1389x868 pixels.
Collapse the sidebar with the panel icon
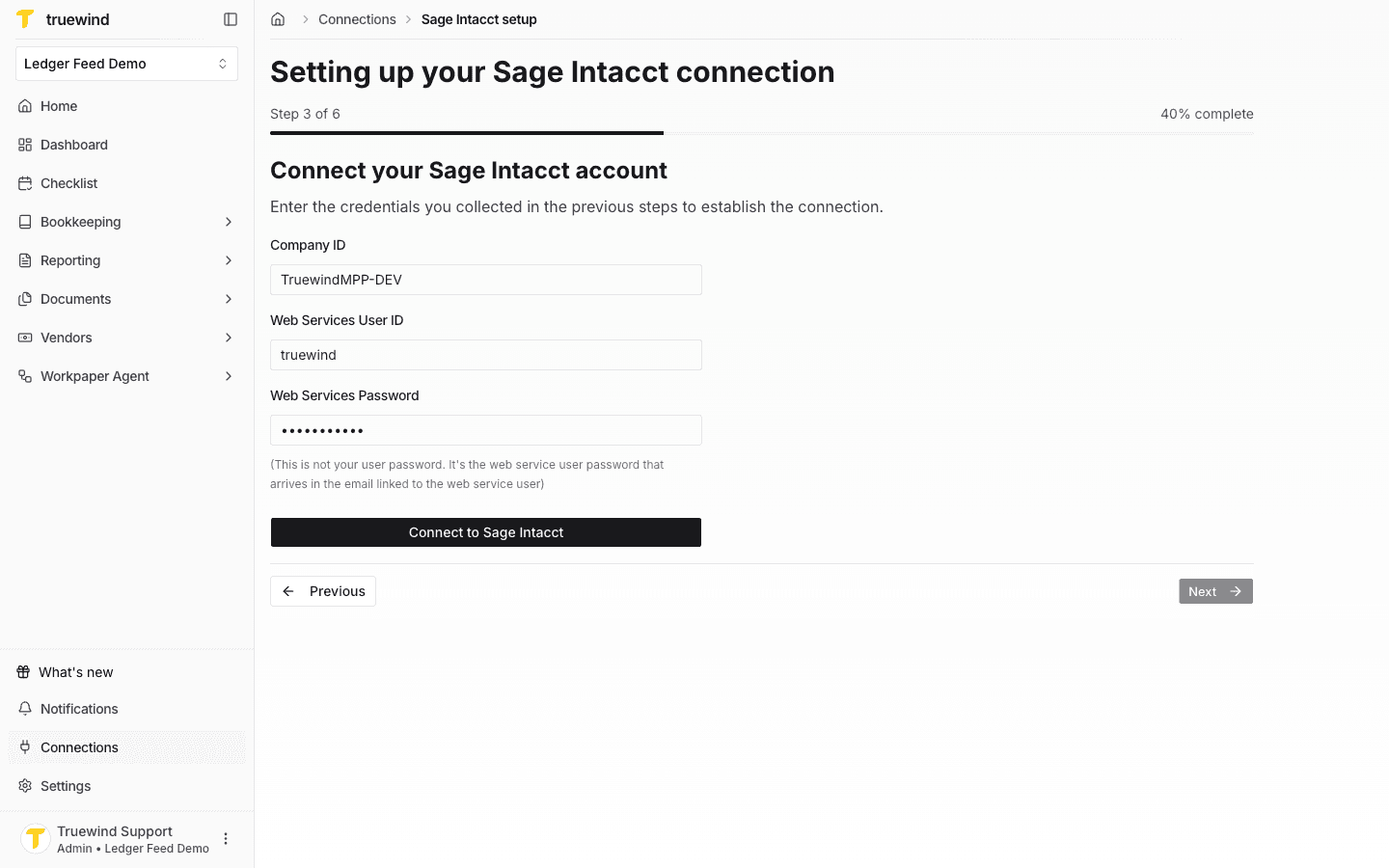pos(230,18)
